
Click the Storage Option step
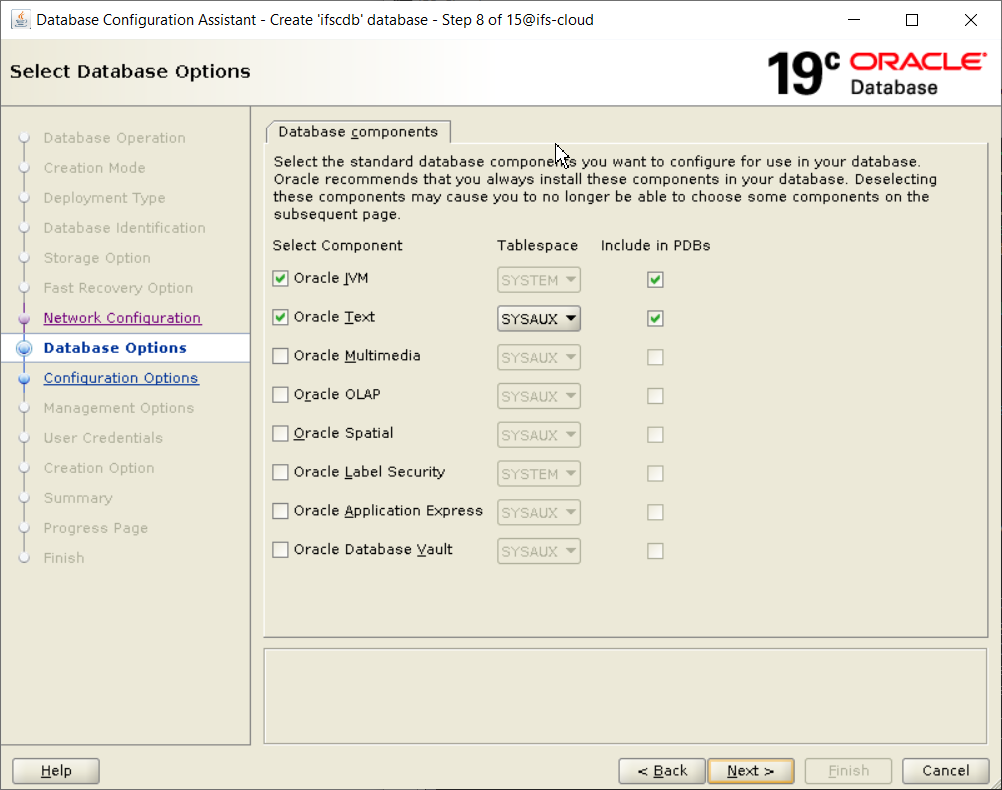(97, 258)
